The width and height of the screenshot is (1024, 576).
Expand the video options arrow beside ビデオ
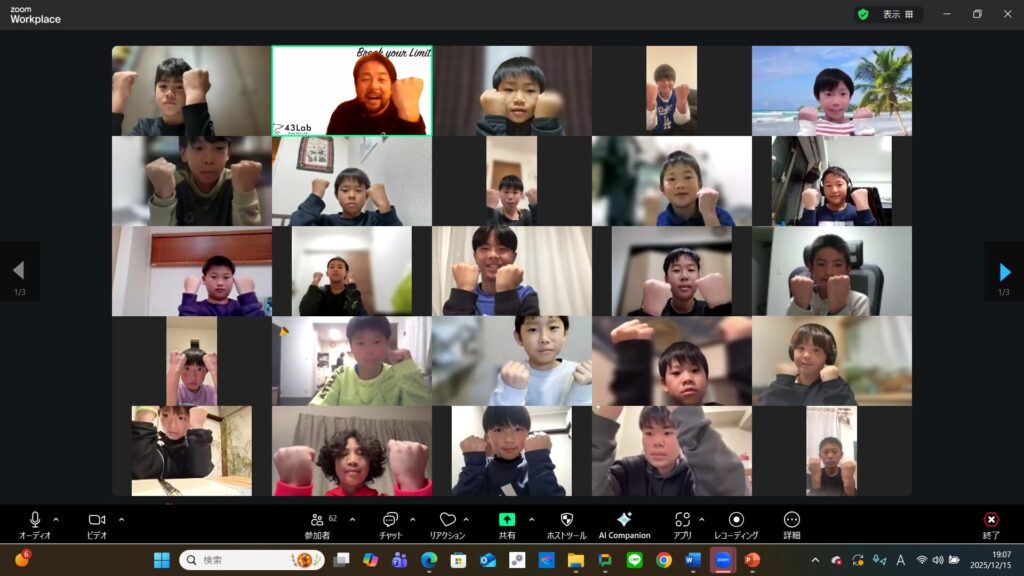tap(122, 519)
